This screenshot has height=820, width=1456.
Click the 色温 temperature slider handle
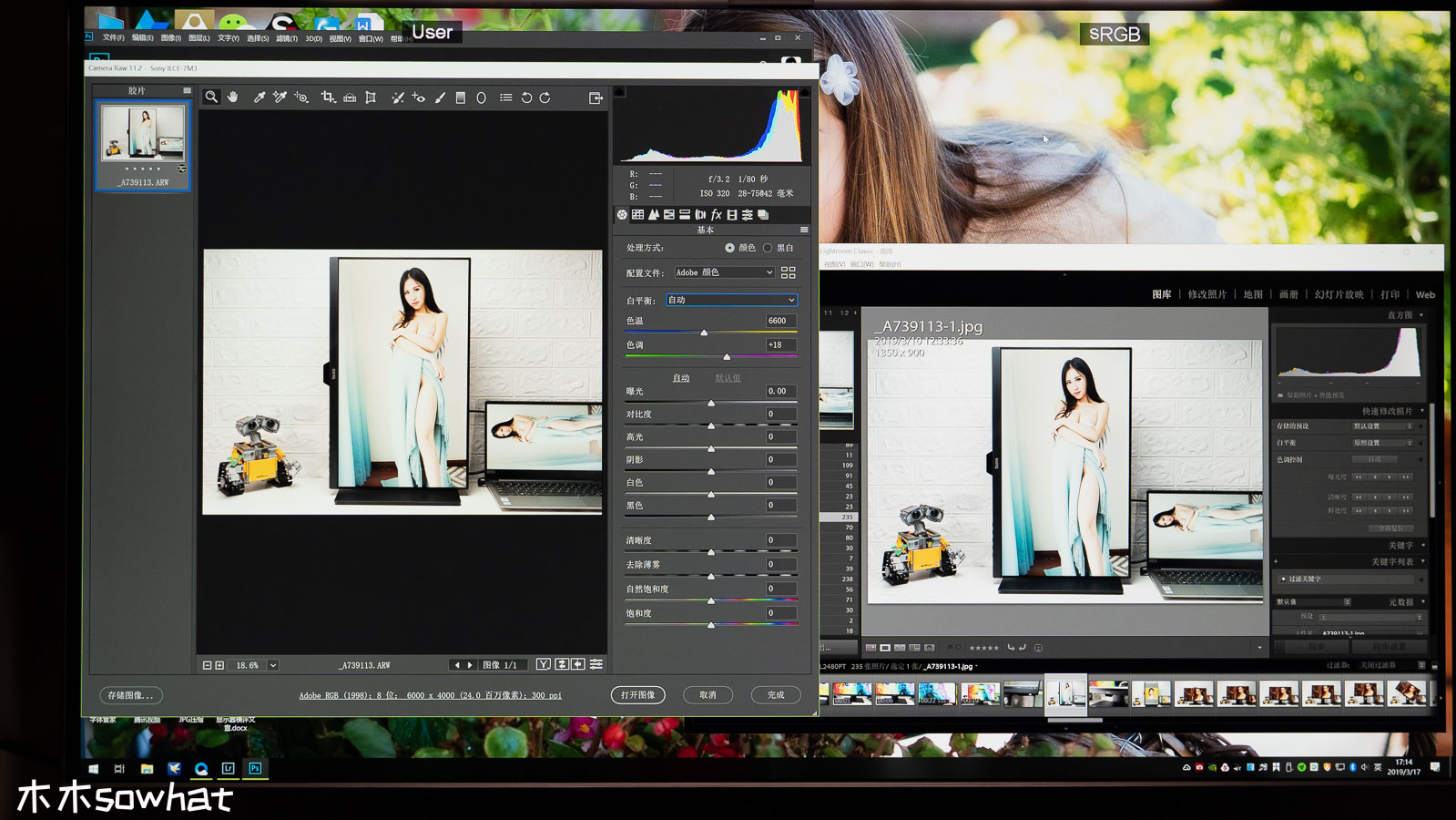704,333
